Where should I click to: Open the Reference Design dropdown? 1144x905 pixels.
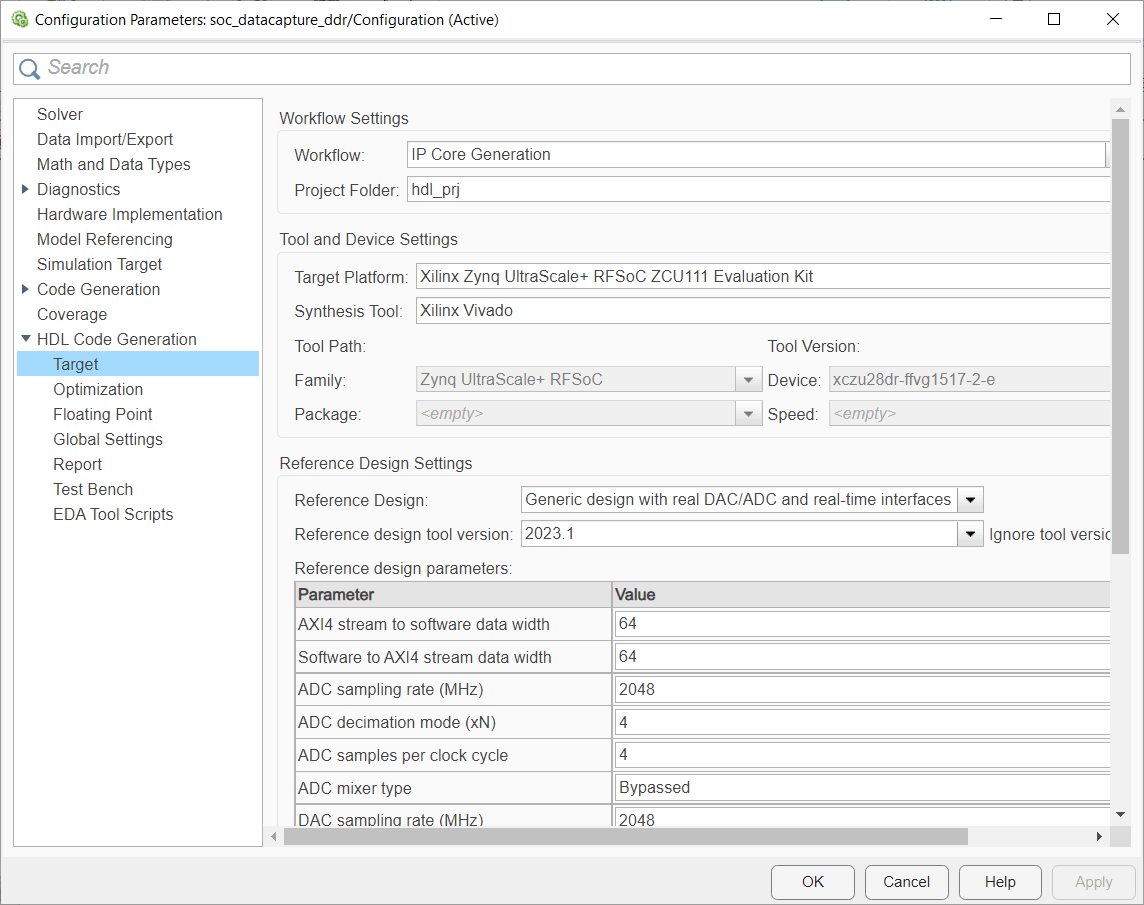click(970, 500)
